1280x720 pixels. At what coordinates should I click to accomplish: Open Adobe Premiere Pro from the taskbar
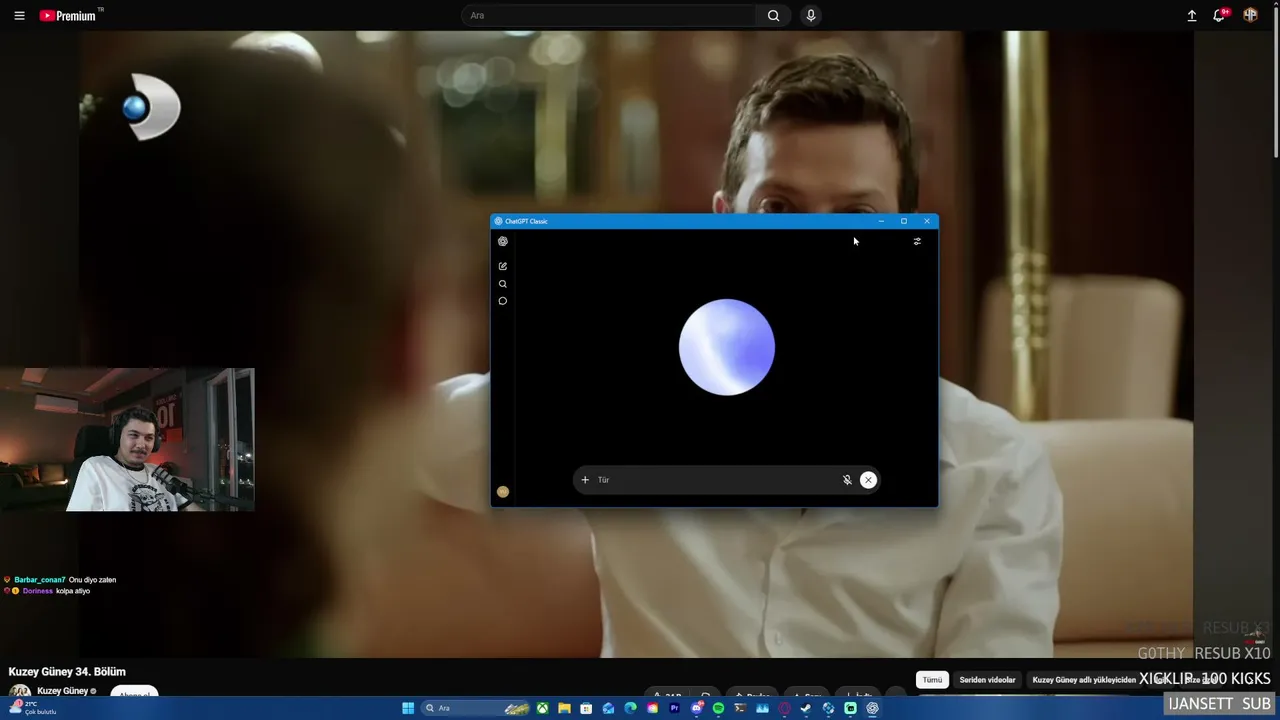coord(674,708)
